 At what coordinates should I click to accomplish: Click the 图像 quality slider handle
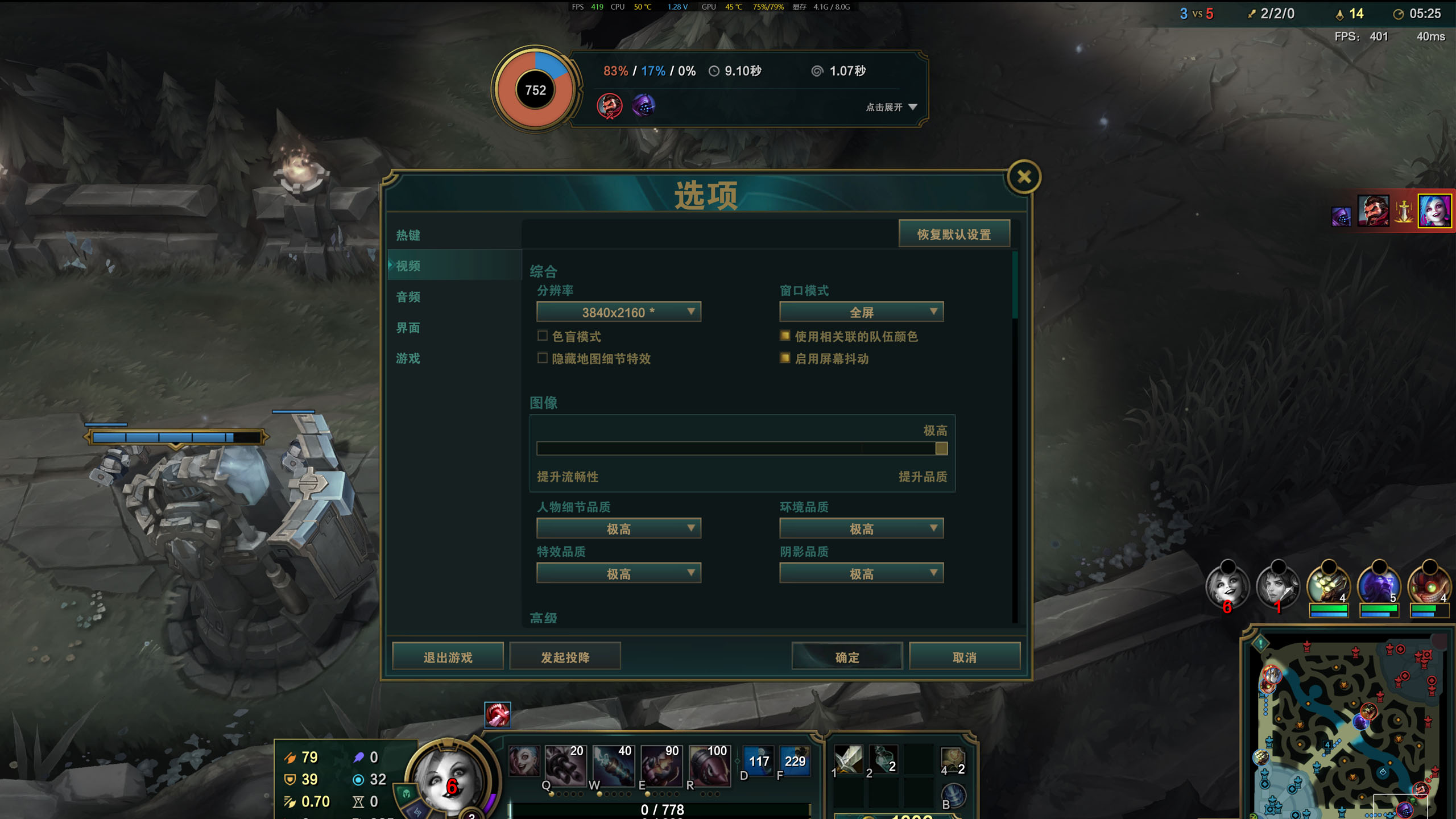click(941, 449)
